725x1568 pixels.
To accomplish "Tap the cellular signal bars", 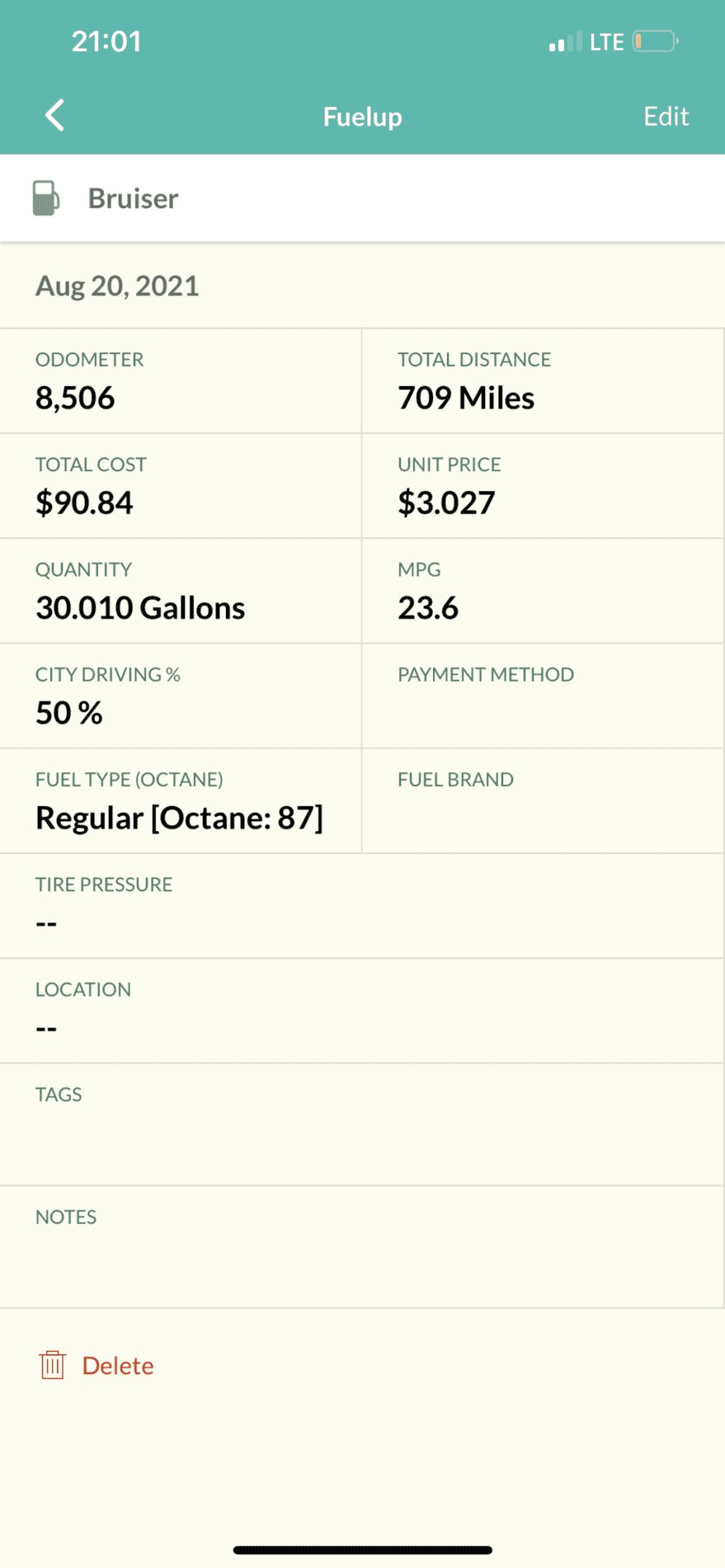I will pyautogui.click(x=565, y=42).
